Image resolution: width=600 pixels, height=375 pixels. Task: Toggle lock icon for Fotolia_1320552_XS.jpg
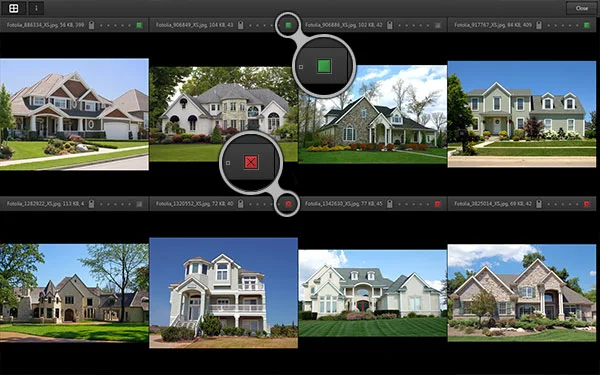pos(241,204)
